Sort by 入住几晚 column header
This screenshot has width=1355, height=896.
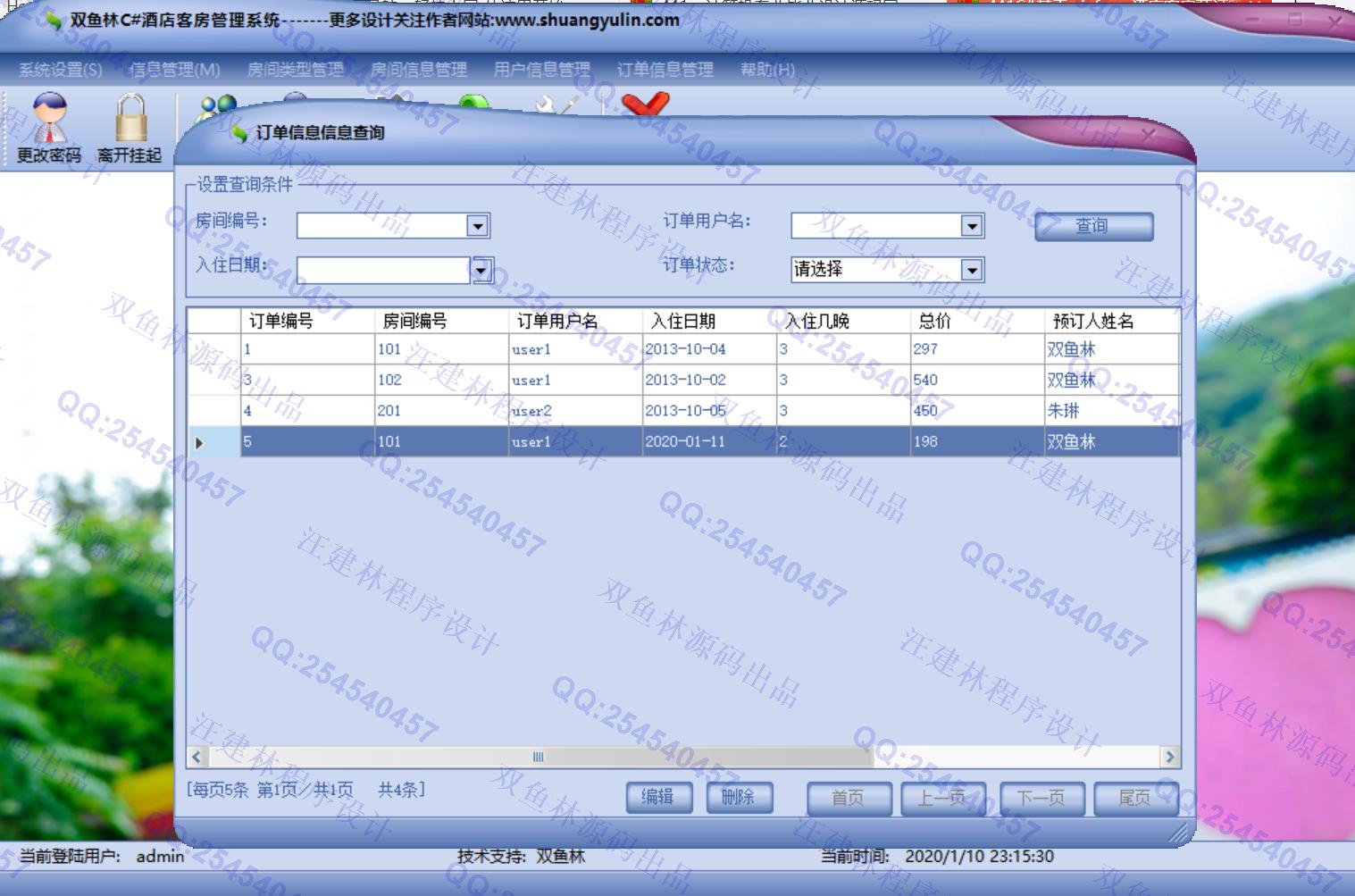pyautogui.click(x=843, y=321)
